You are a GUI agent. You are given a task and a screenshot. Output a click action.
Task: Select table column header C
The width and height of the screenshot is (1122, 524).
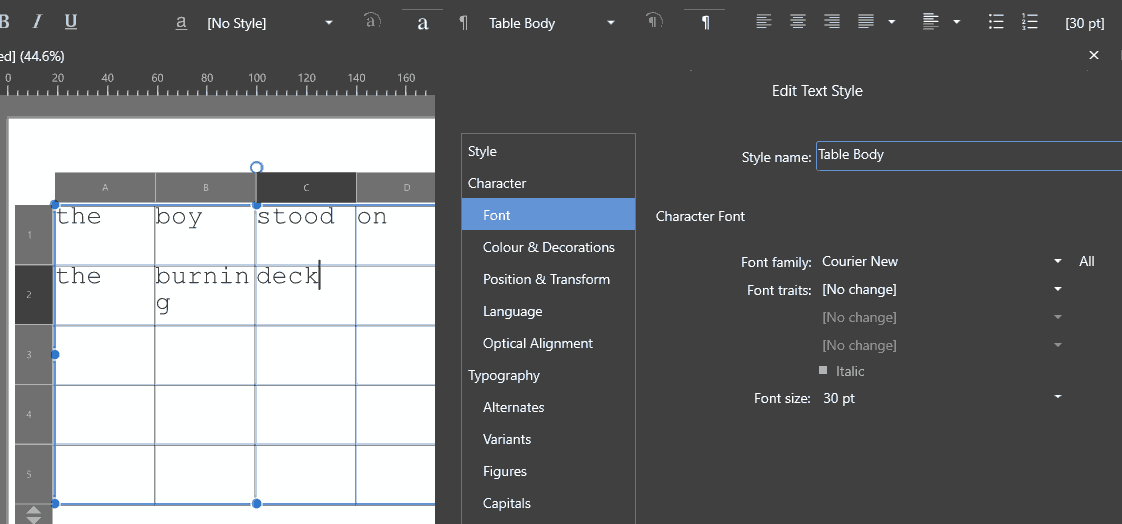point(306,188)
